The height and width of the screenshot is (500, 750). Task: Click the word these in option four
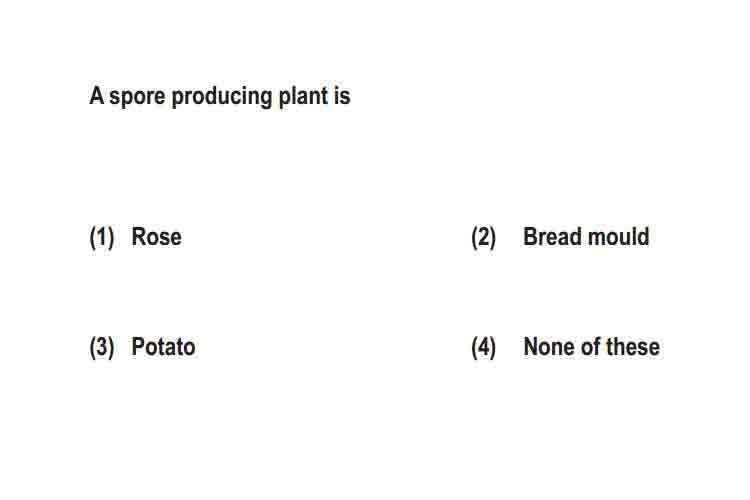click(633, 347)
